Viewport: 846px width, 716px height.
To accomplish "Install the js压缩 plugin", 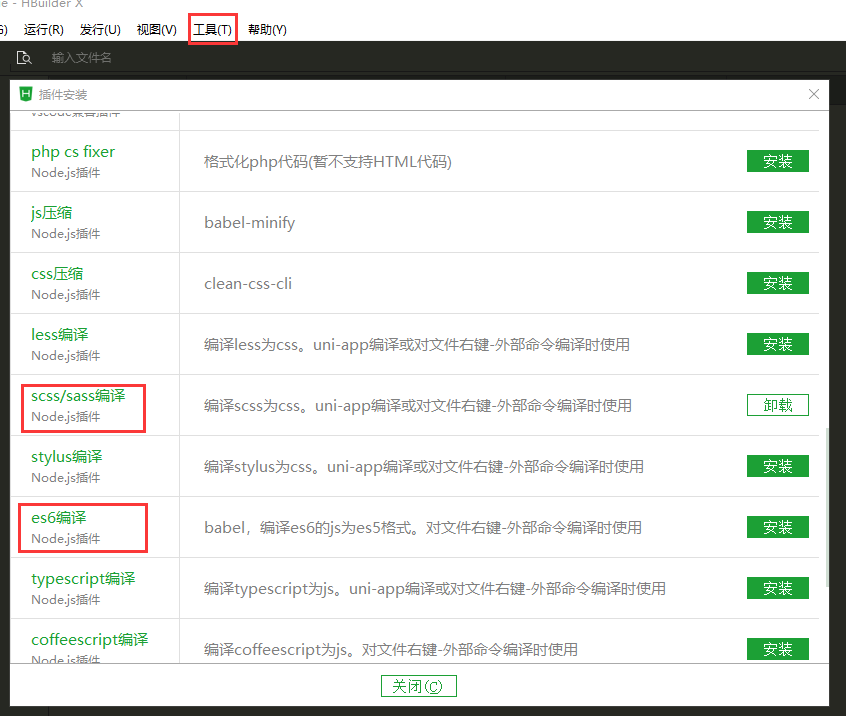I will point(777,222).
